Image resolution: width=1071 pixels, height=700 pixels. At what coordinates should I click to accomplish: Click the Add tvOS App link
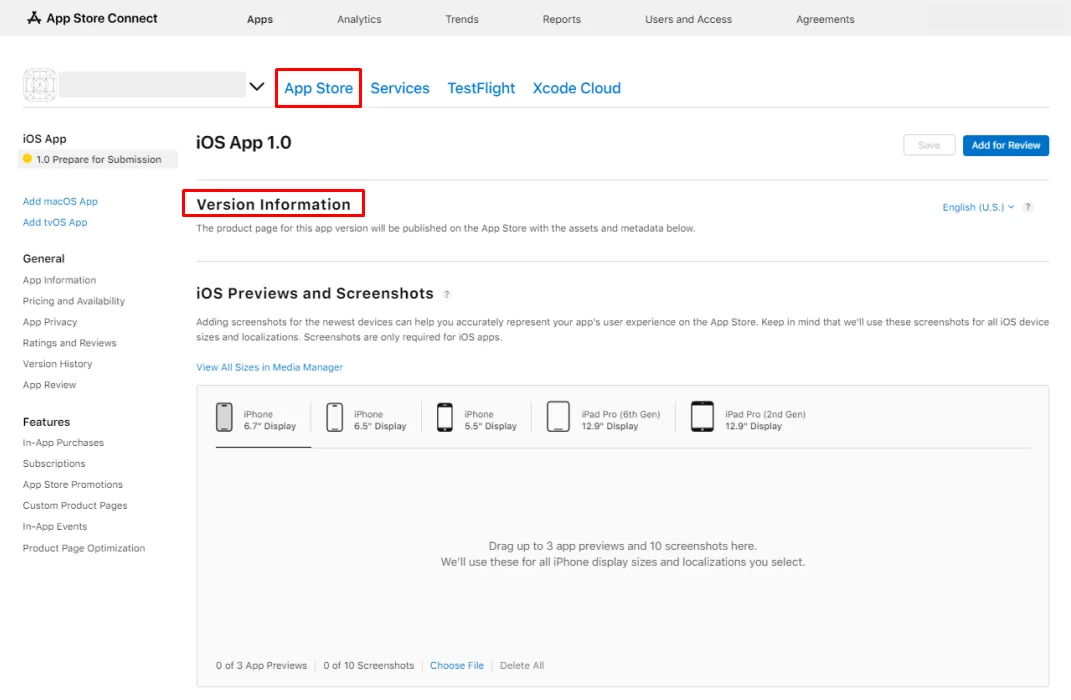(x=55, y=222)
